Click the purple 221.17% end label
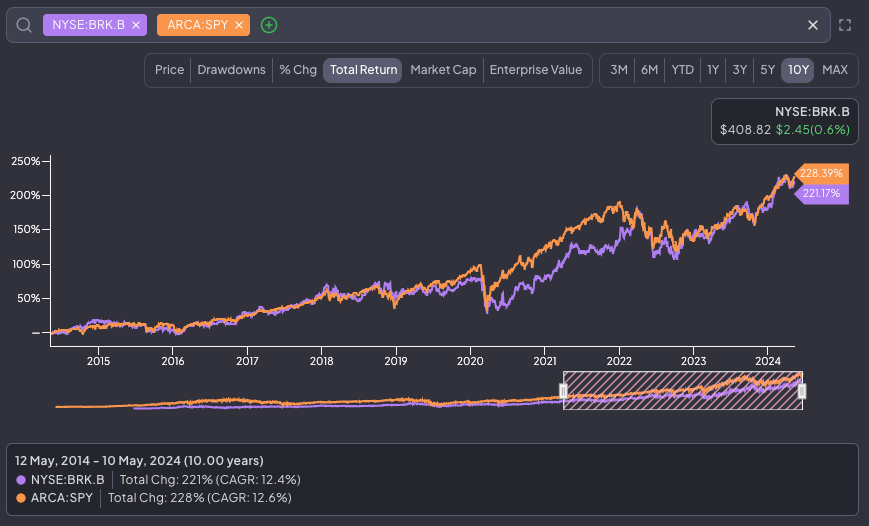 point(821,193)
